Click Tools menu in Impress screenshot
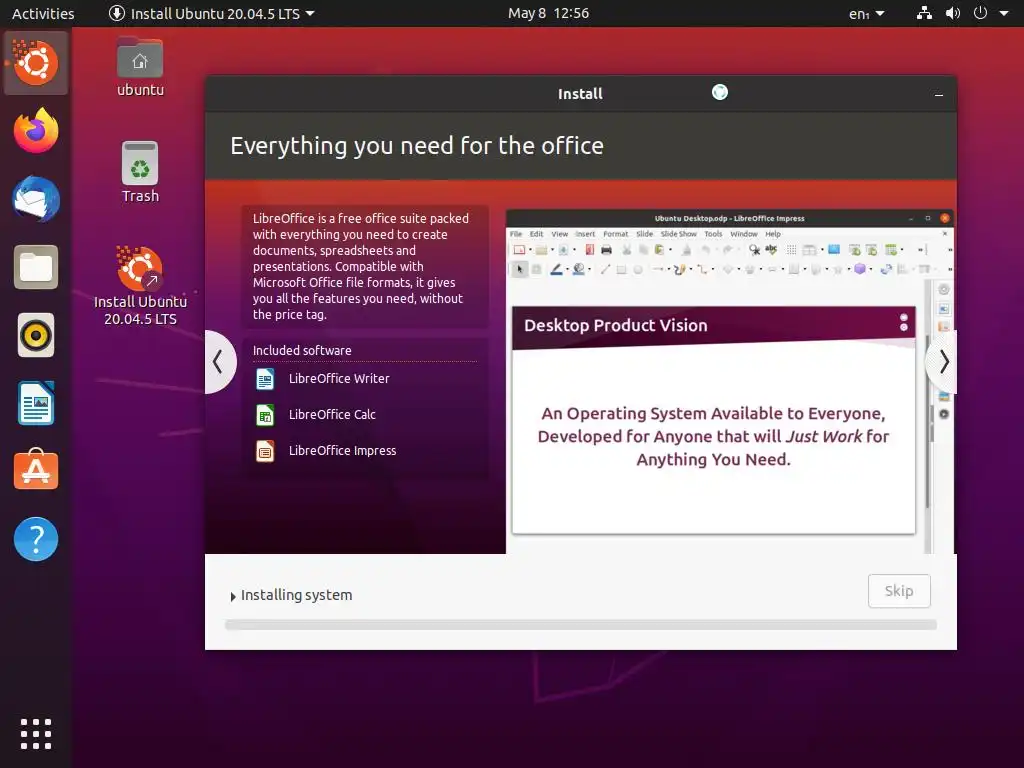The width and height of the screenshot is (1024, 768). (713, 234)
